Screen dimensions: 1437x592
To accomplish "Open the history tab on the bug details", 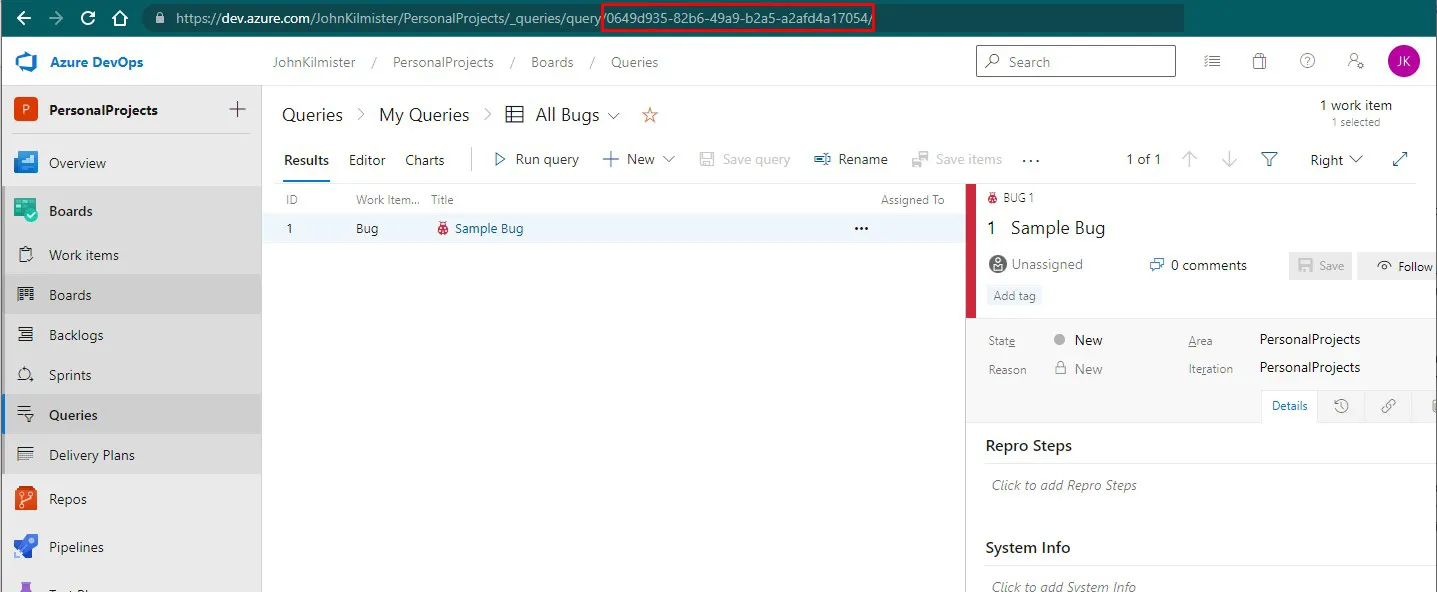I will tap(1341, 405).
